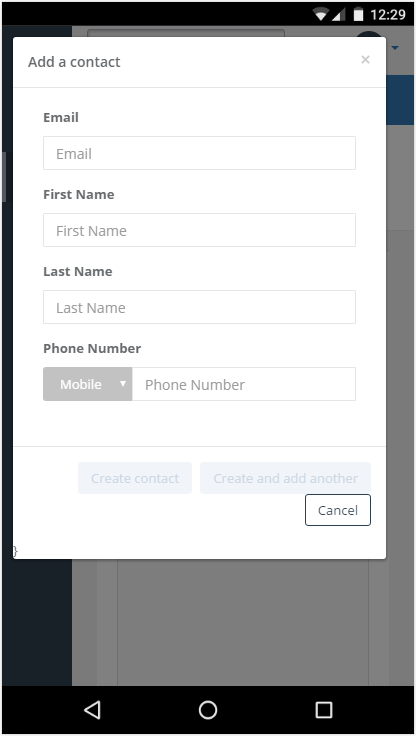Click the Phone Number field label
Image resolution: width=416 pixels, height=736 pixels.
click(92, 348)
